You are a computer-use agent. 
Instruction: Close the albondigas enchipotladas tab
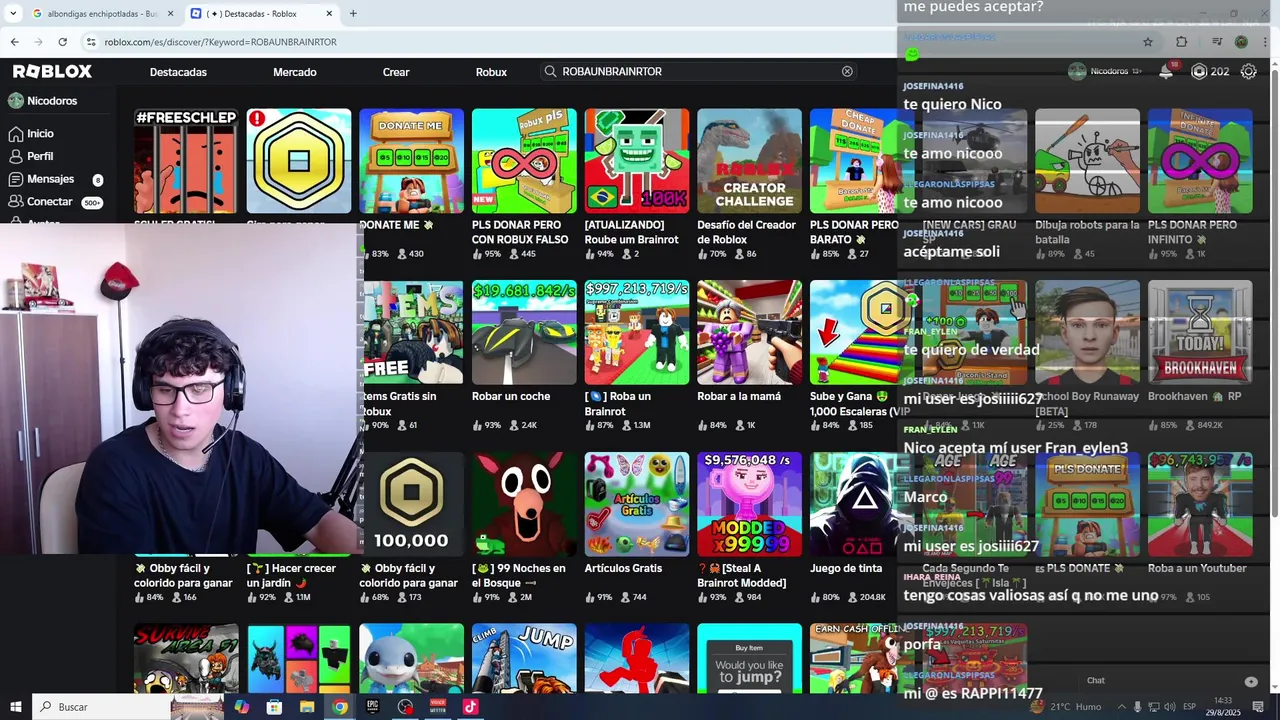point(170,14)
